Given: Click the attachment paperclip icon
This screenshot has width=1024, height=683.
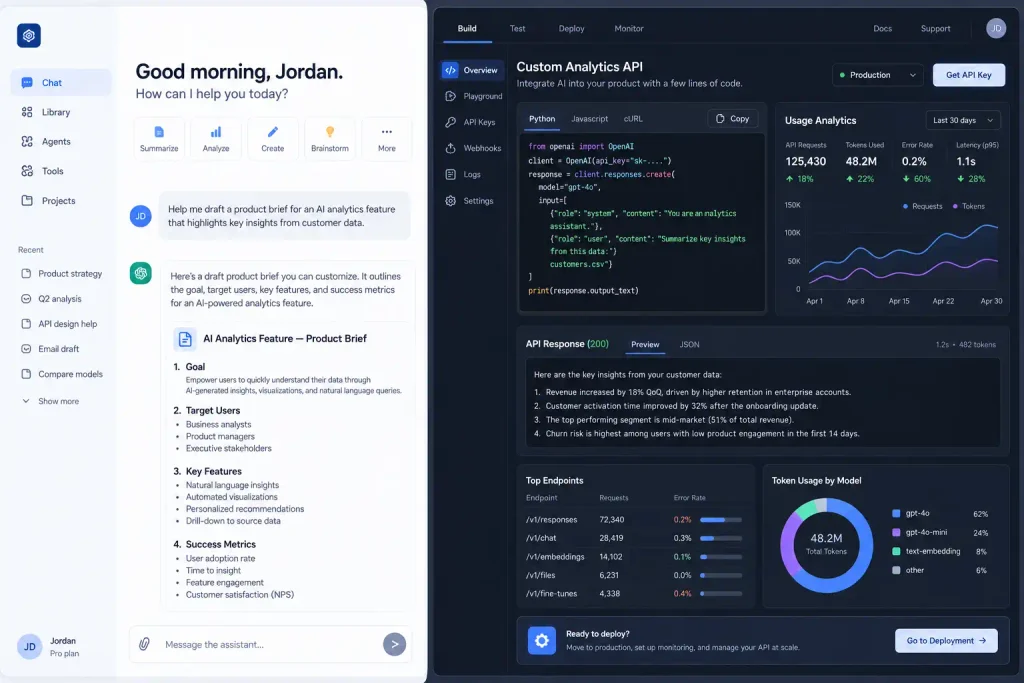Looking at the screenshot, I should click(x=144, y=644).
